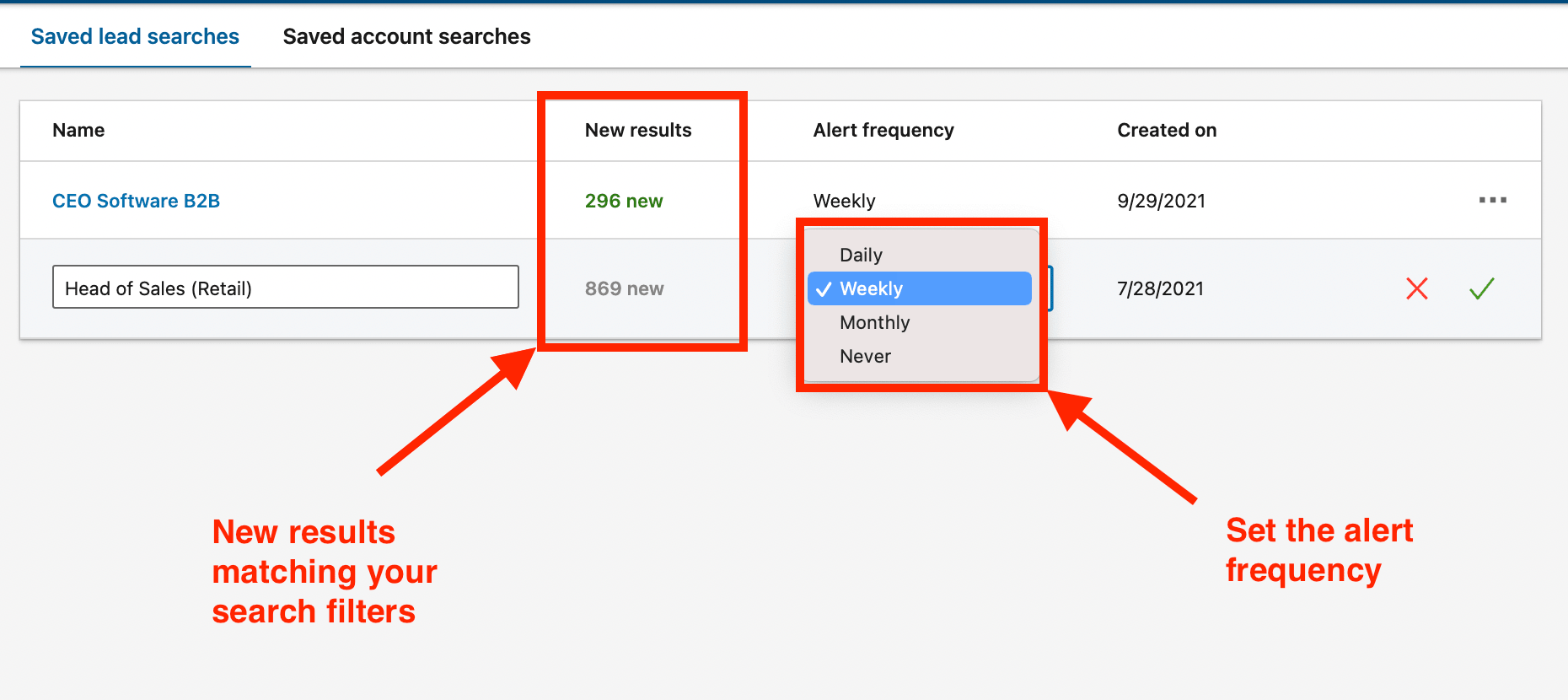This screenshot has height=700, width=1568.
Task: Select Weekly in the frequency dropdown
Action: (x=920, y=288)
